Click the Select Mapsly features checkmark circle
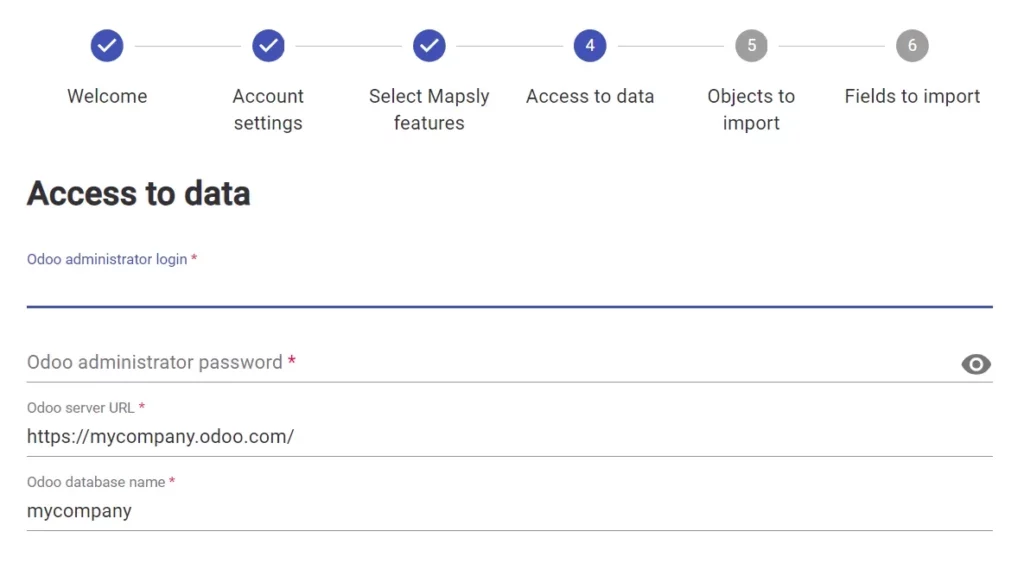This screenshot has height=563, width=1024. pyautogui.click(x=429, y=46)
